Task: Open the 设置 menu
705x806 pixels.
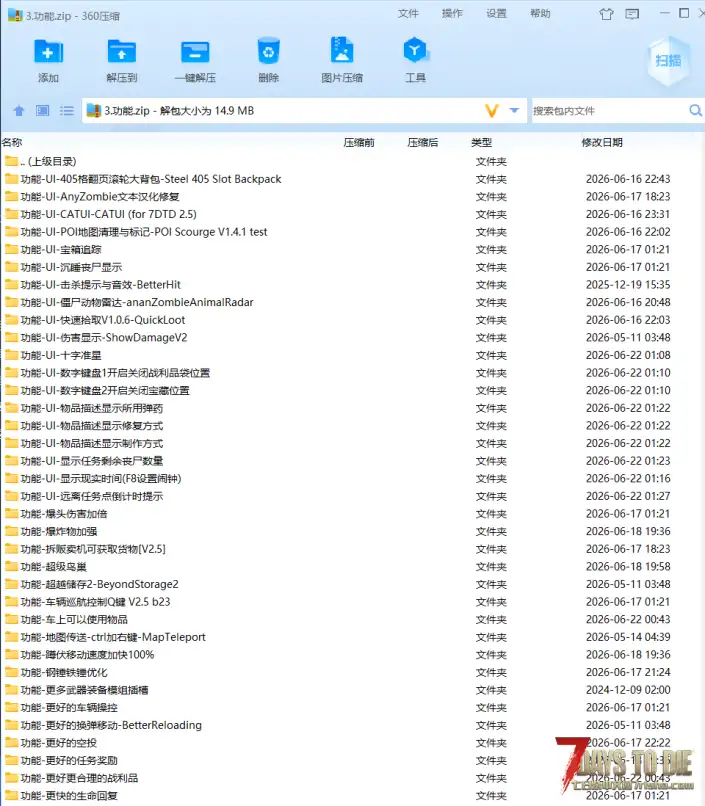Action: [496, 13]
